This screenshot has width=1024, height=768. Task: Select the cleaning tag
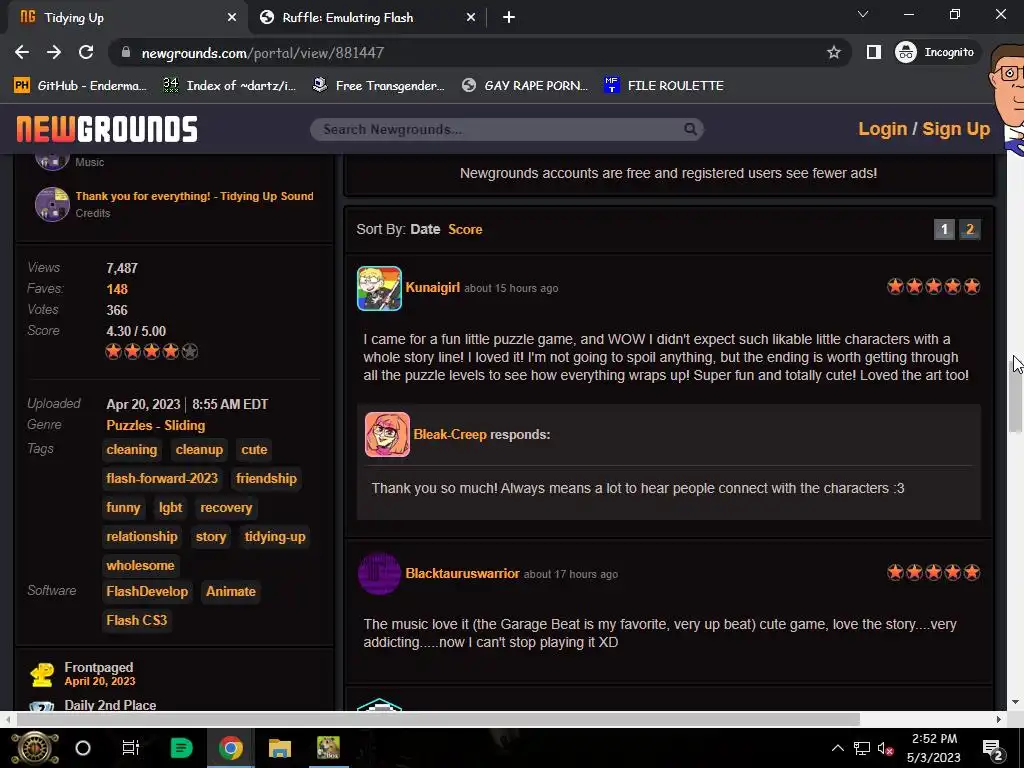point(131,449)
